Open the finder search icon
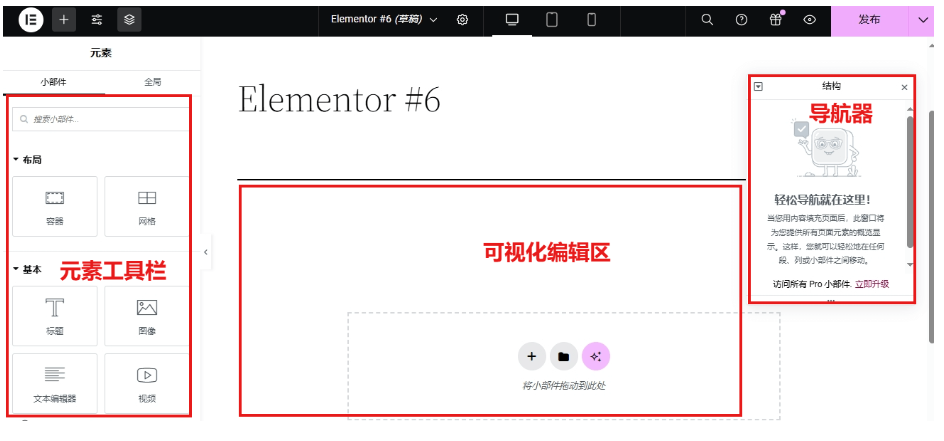Image resolution: width=944 pixels, height=441 pixels. click(707, 20)
